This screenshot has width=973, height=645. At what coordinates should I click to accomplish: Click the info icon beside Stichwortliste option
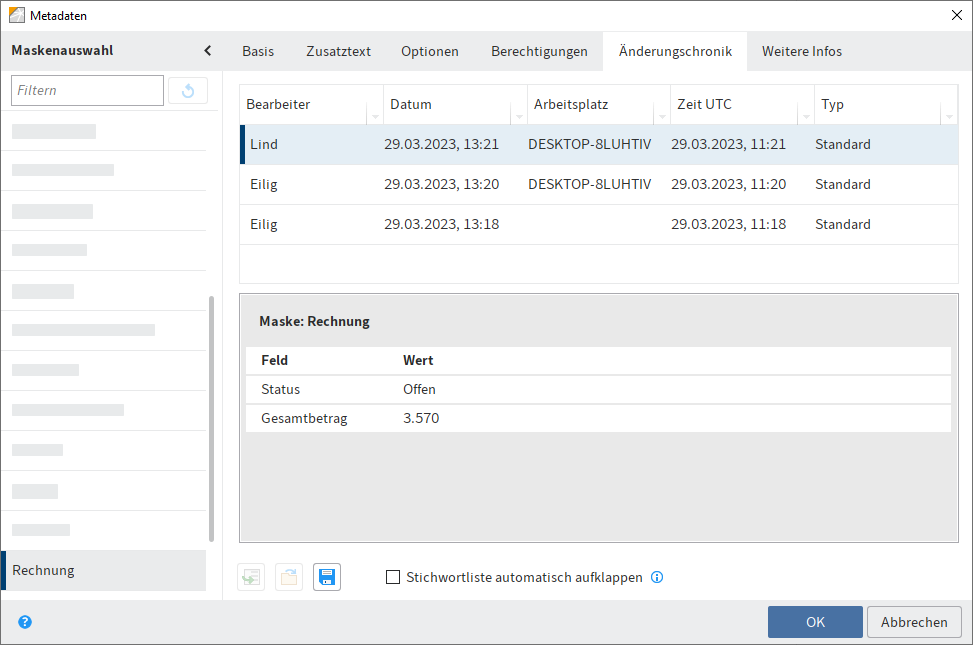click(x=657, y=576)
